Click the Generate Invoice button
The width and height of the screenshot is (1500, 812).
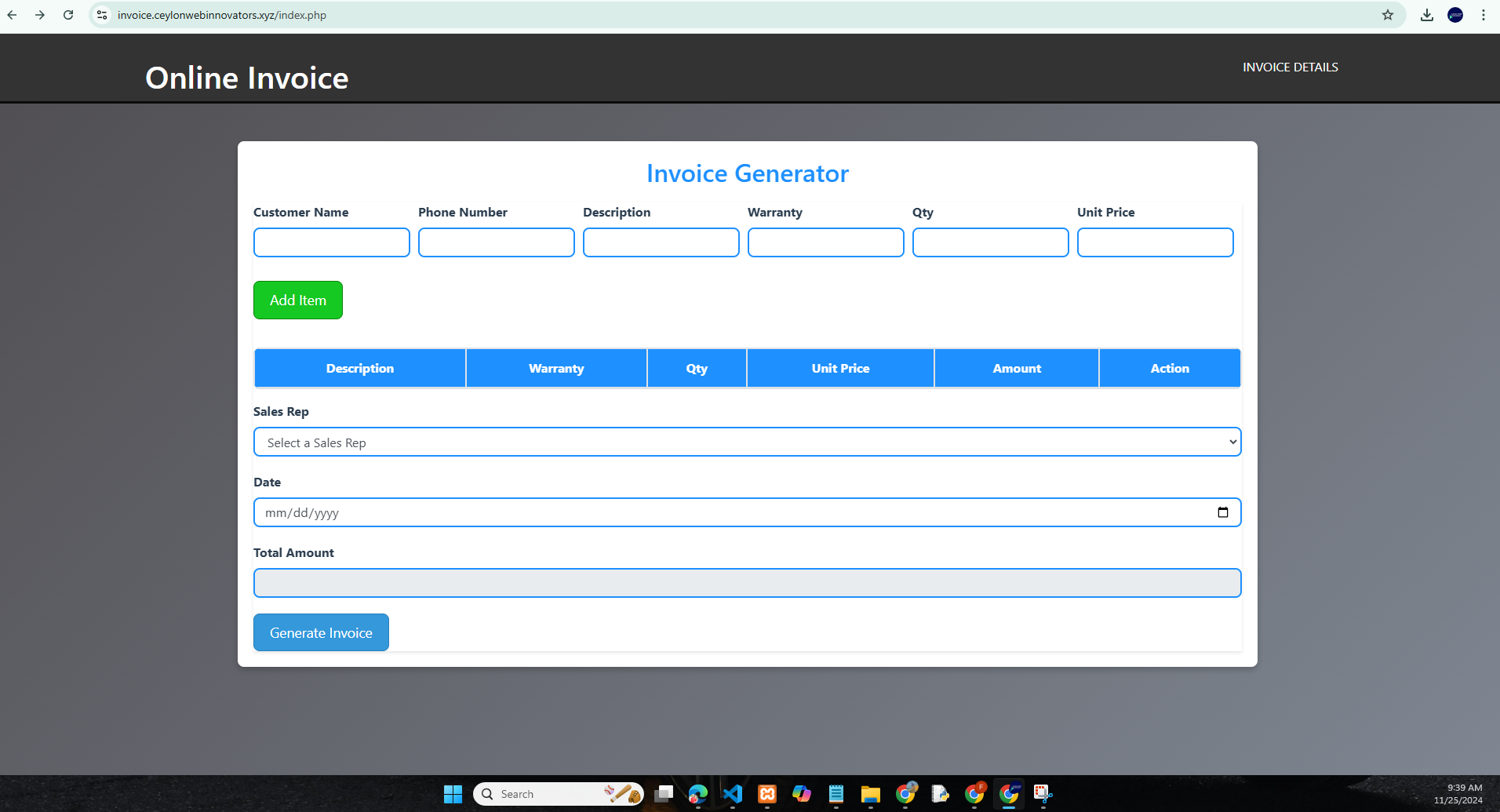[321, 632]
